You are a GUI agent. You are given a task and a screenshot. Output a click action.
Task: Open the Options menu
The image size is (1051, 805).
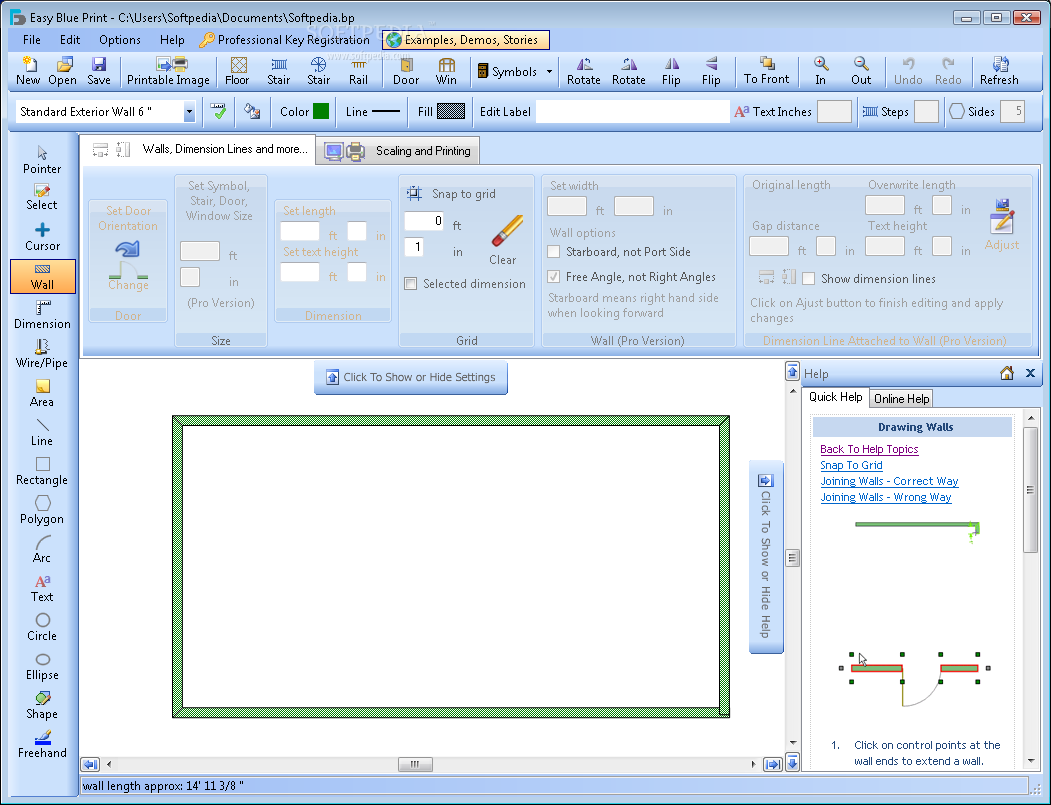119,40
